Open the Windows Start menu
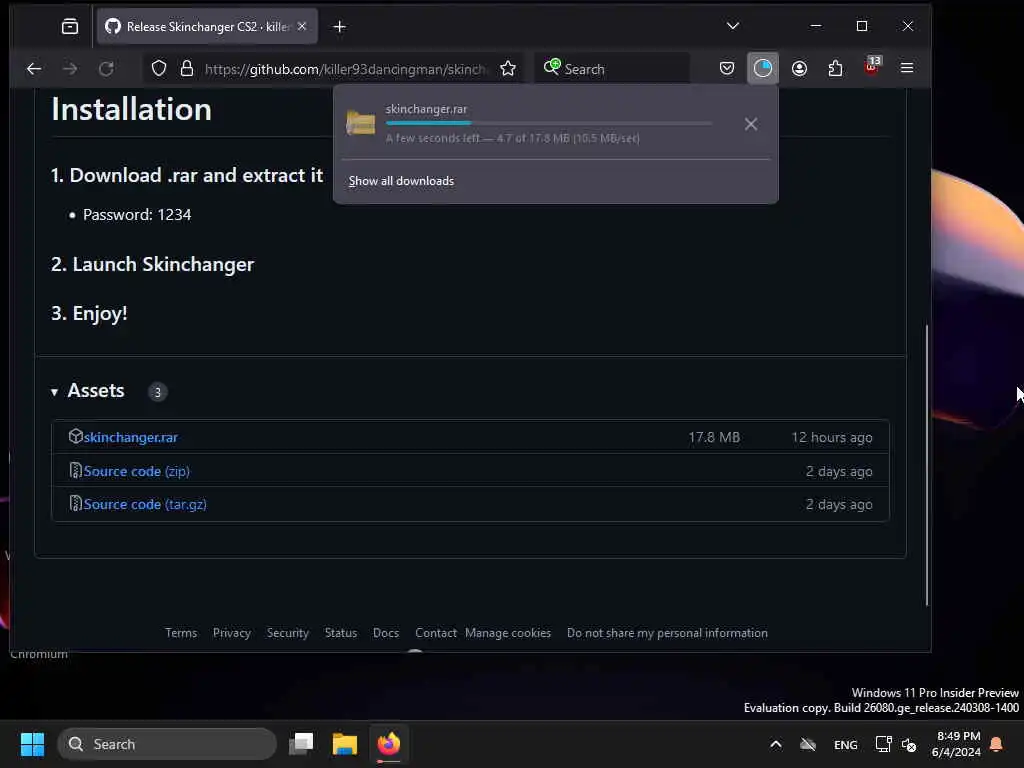 pyautogui.click(x=32, y=744)
